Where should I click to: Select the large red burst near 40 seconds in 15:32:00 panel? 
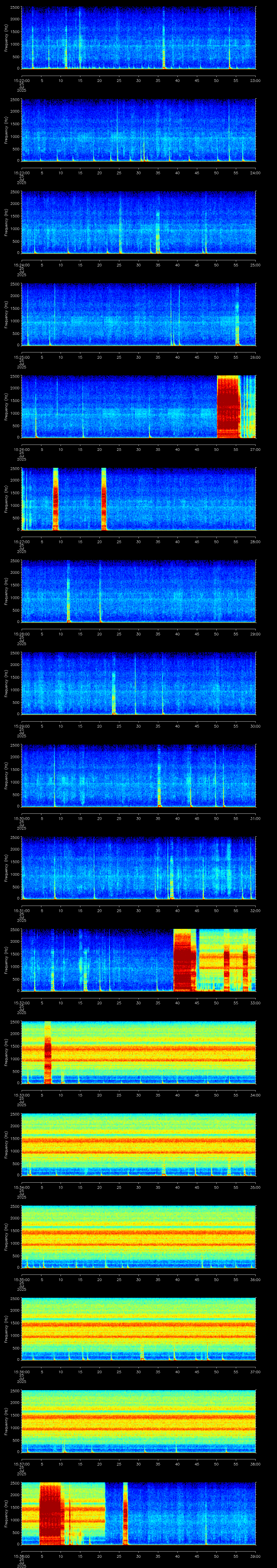pyautogui.click(x=185, y=960)
